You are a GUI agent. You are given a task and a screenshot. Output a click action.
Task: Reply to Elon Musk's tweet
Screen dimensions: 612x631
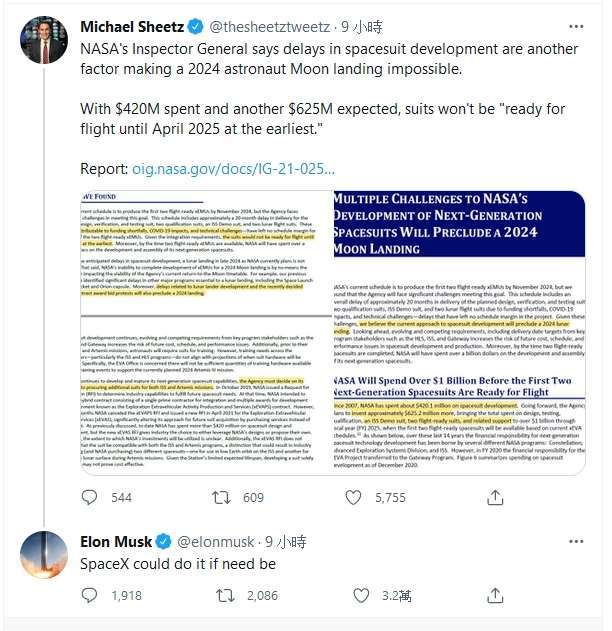(89, 595)
